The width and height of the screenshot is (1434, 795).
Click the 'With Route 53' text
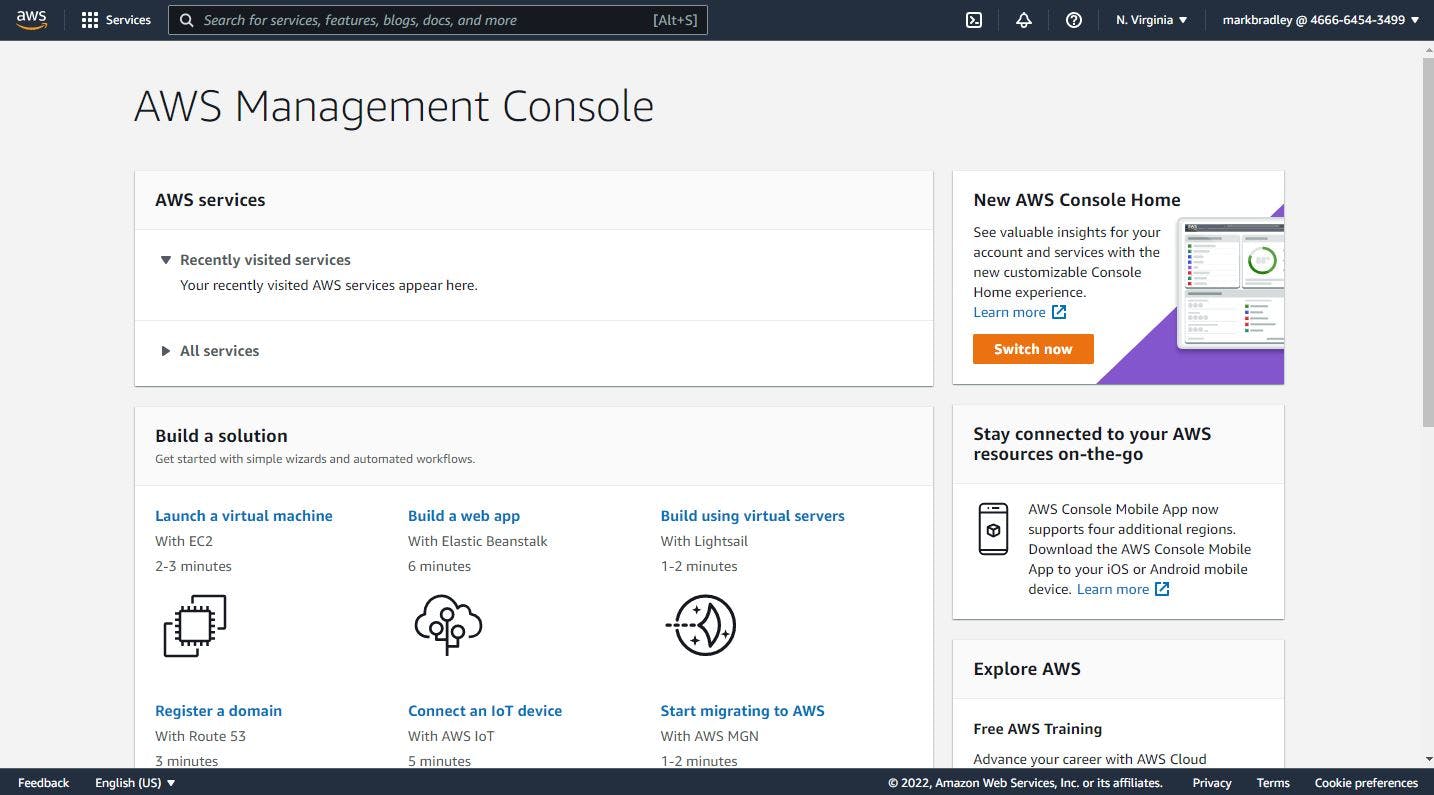[x=200, y=736]
